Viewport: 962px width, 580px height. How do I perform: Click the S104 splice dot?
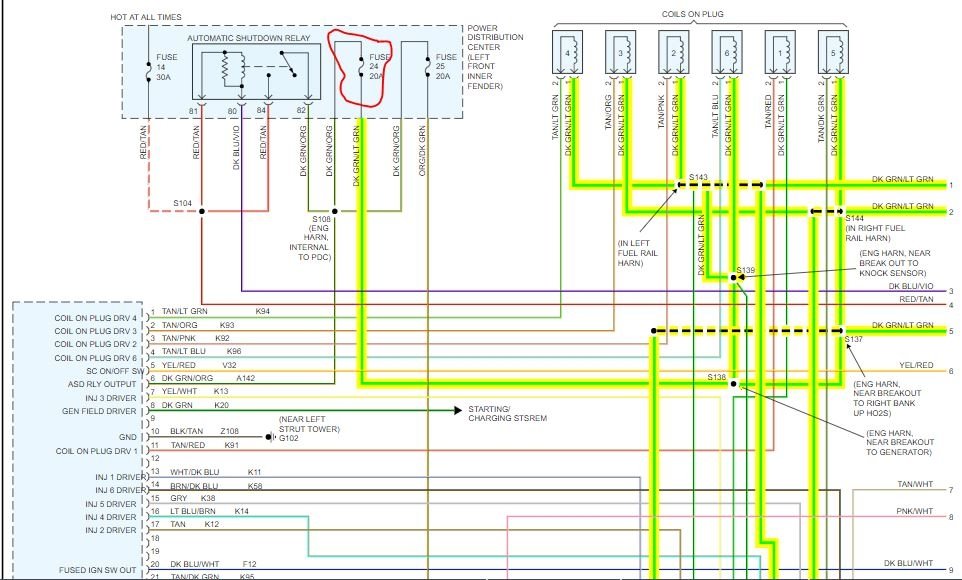[202, 211]
